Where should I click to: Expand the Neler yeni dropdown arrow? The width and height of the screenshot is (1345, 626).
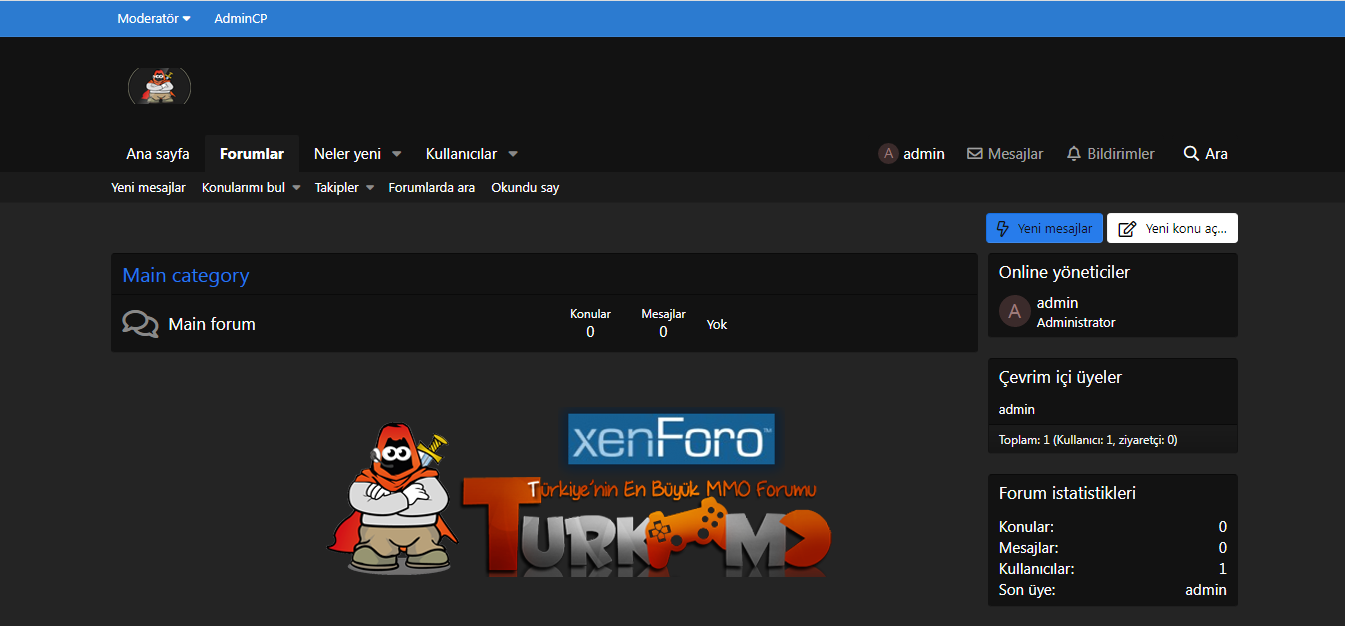397,154
